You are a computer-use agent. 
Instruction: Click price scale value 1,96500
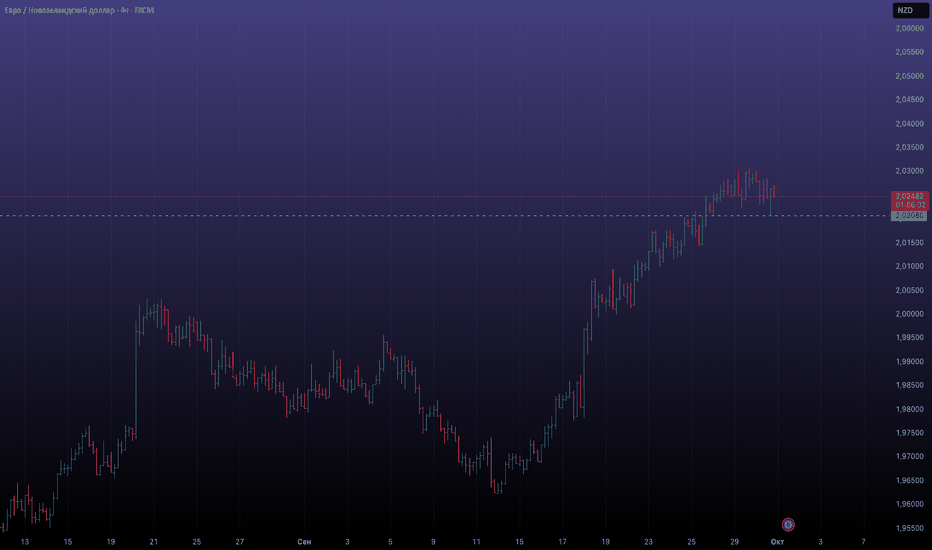[909, 480]
